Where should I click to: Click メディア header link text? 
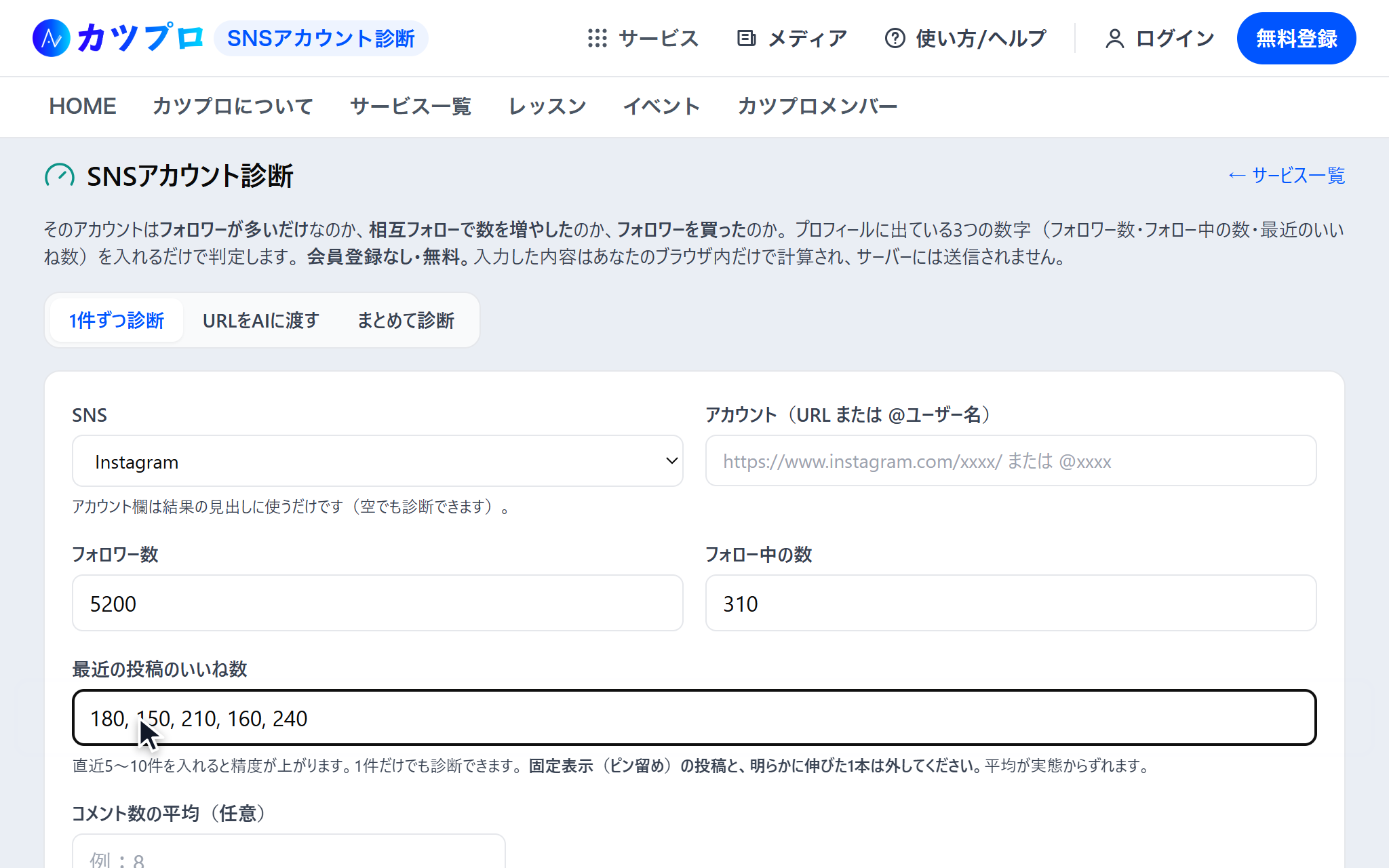pos(808,39)
